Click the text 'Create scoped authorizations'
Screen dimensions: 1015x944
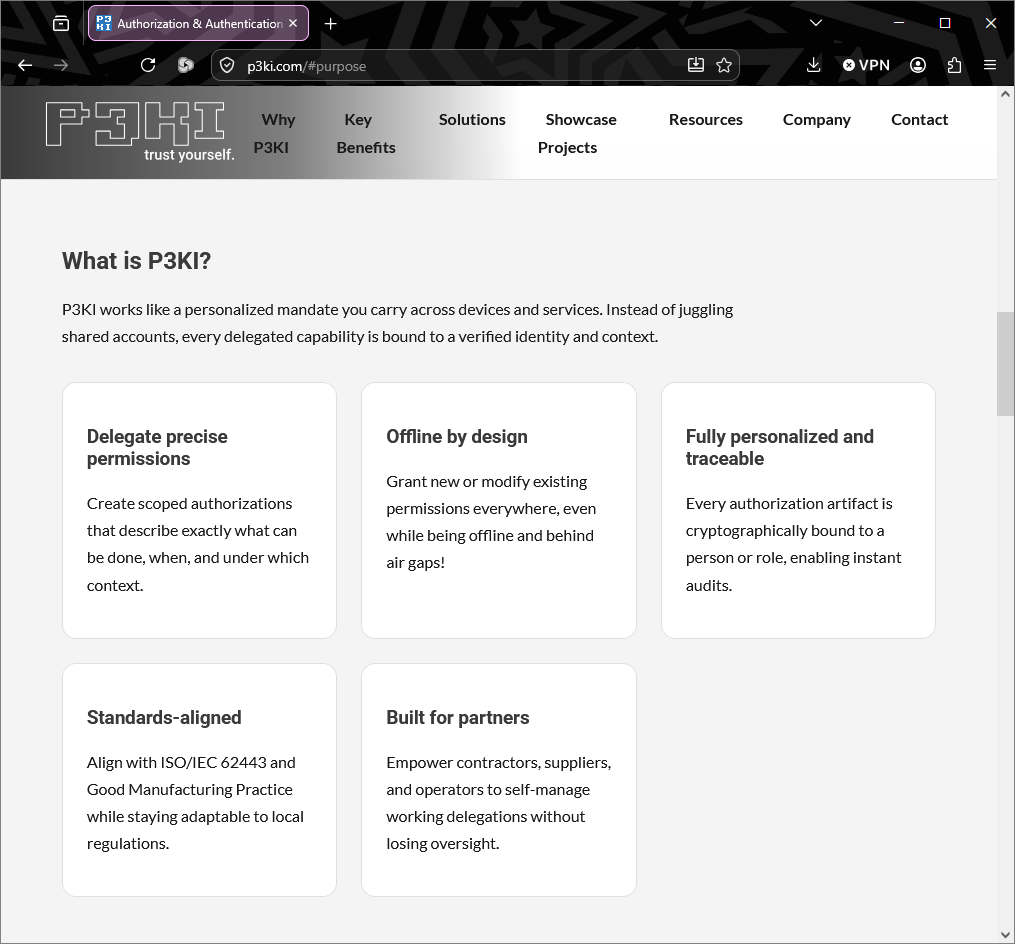coord(190,504)
